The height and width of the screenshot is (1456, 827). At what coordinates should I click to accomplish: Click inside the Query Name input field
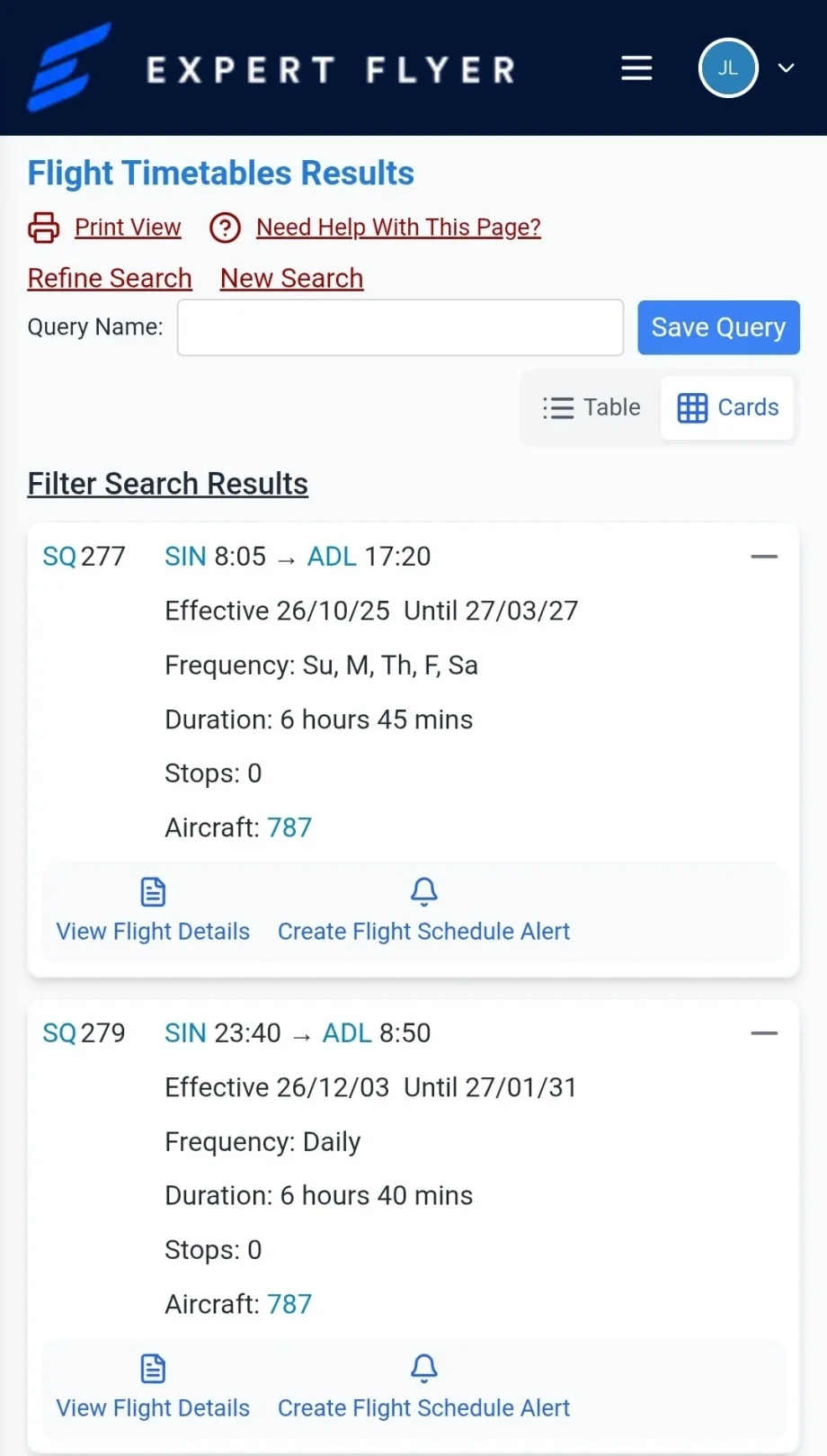coord(400,327)
